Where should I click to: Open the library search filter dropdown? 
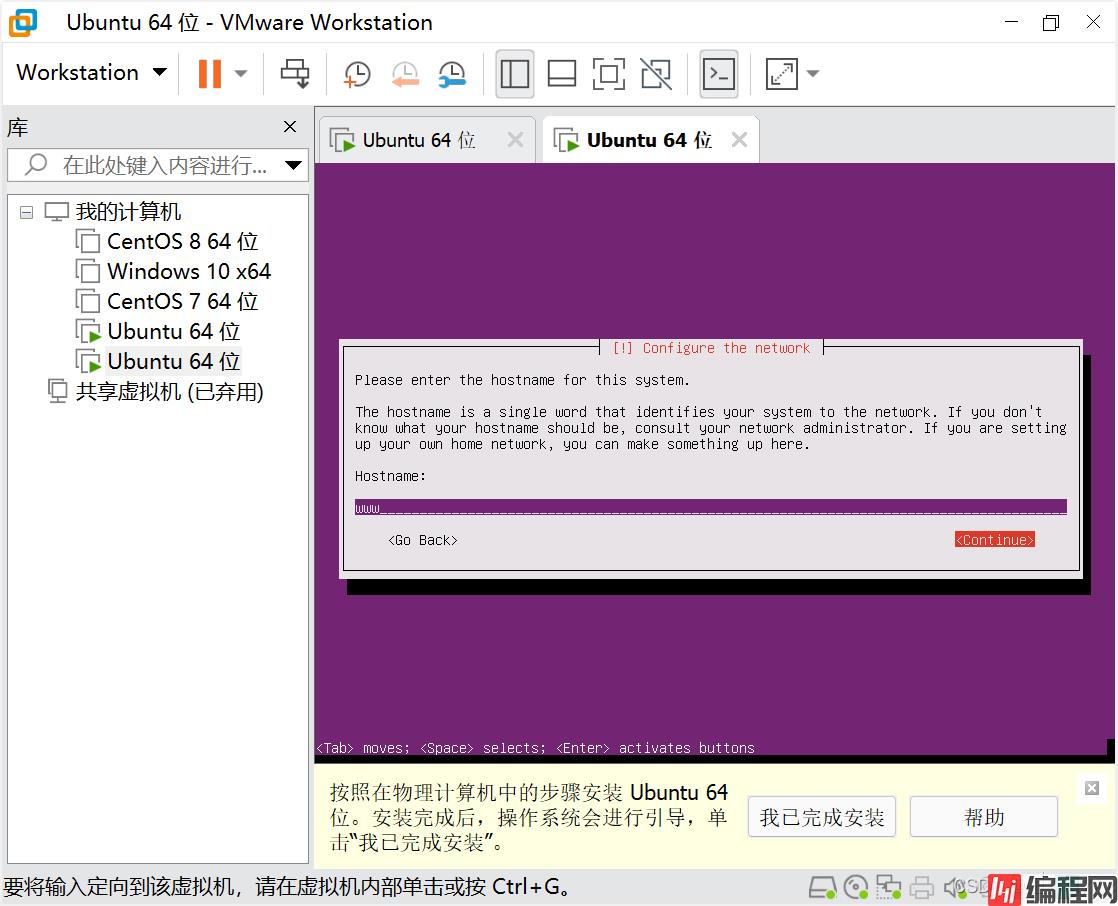(293, 165)
